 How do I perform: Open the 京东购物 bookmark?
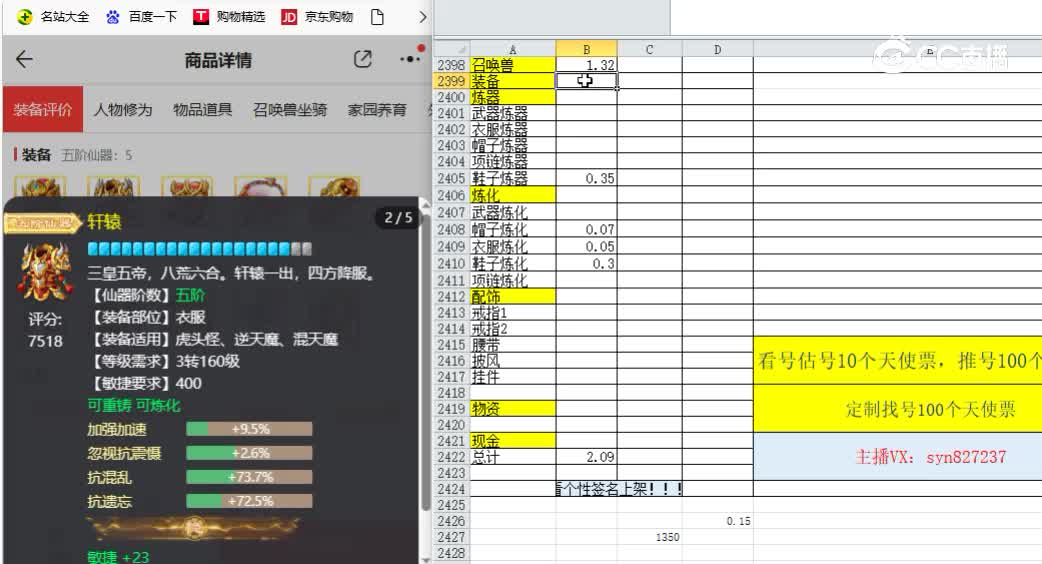(317, 17)
